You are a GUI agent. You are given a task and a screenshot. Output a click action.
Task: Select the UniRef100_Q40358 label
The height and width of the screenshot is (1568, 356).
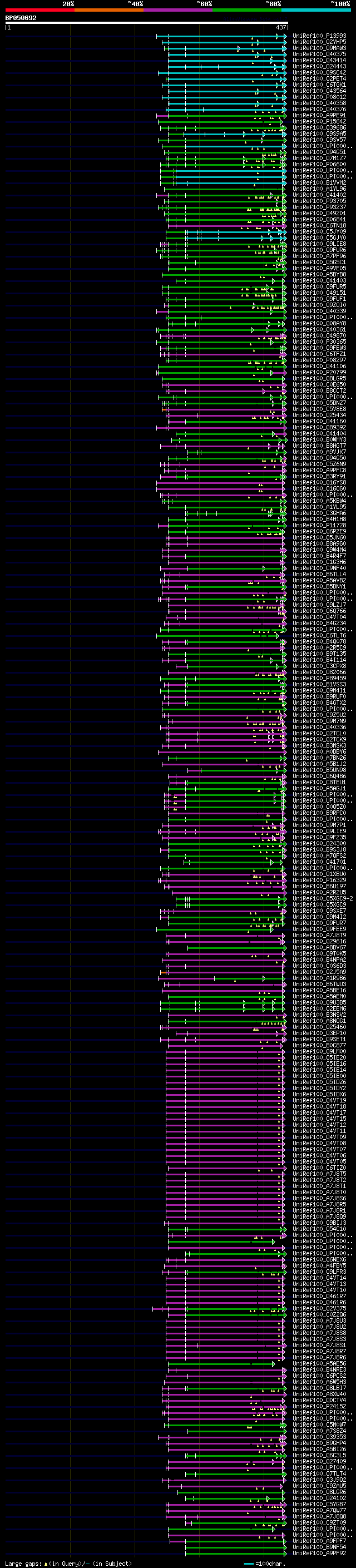319,103
